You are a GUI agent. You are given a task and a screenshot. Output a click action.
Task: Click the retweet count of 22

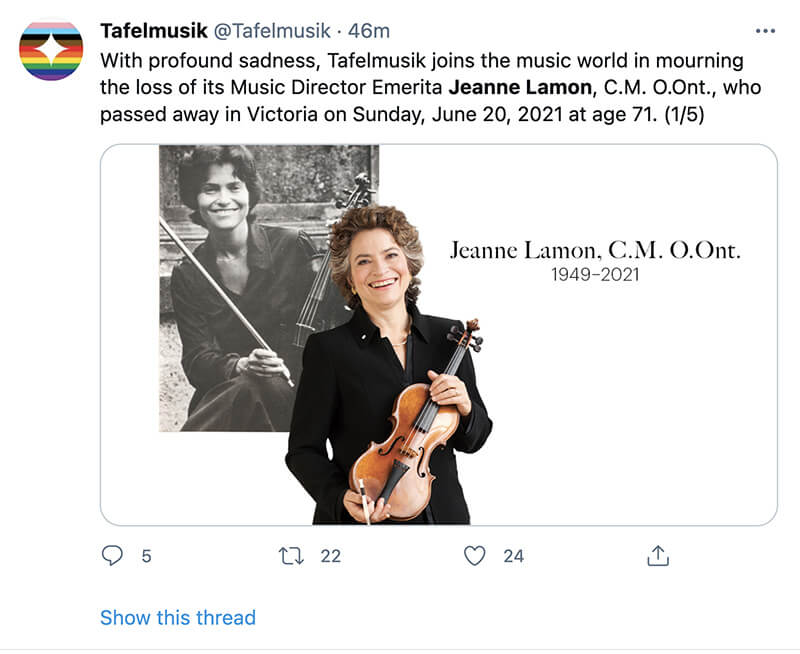pos(331,556)
